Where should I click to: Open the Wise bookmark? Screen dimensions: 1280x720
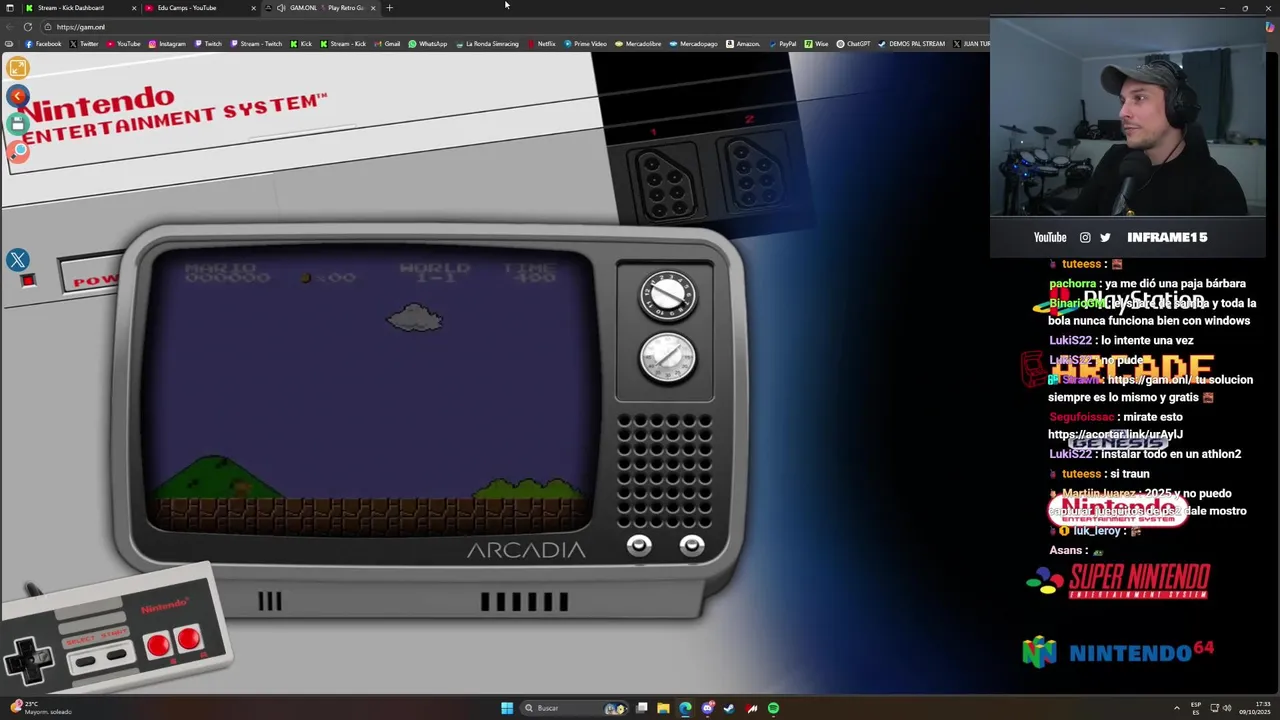pos(816,44)
